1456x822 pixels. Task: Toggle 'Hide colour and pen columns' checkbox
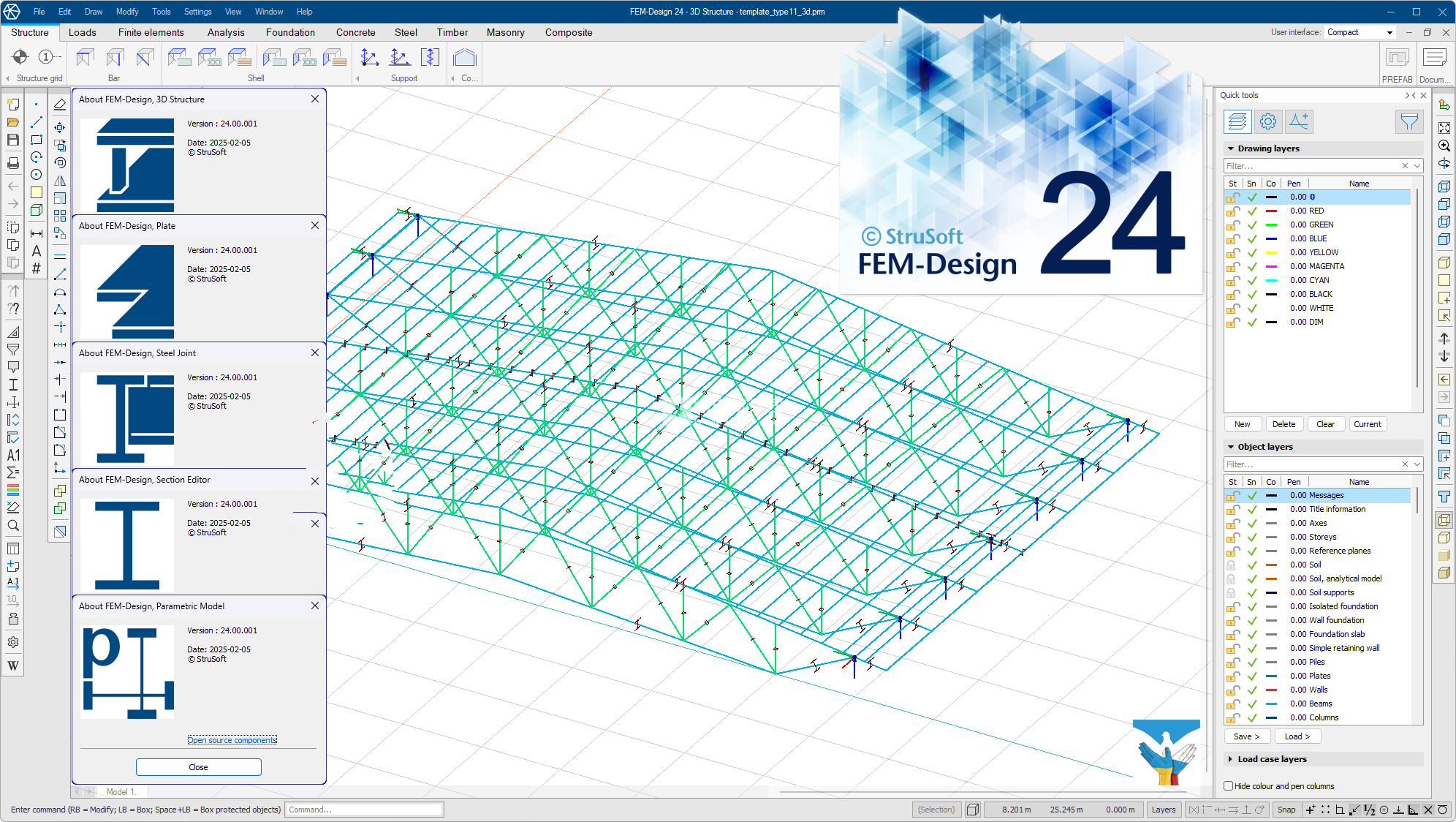1229,786
